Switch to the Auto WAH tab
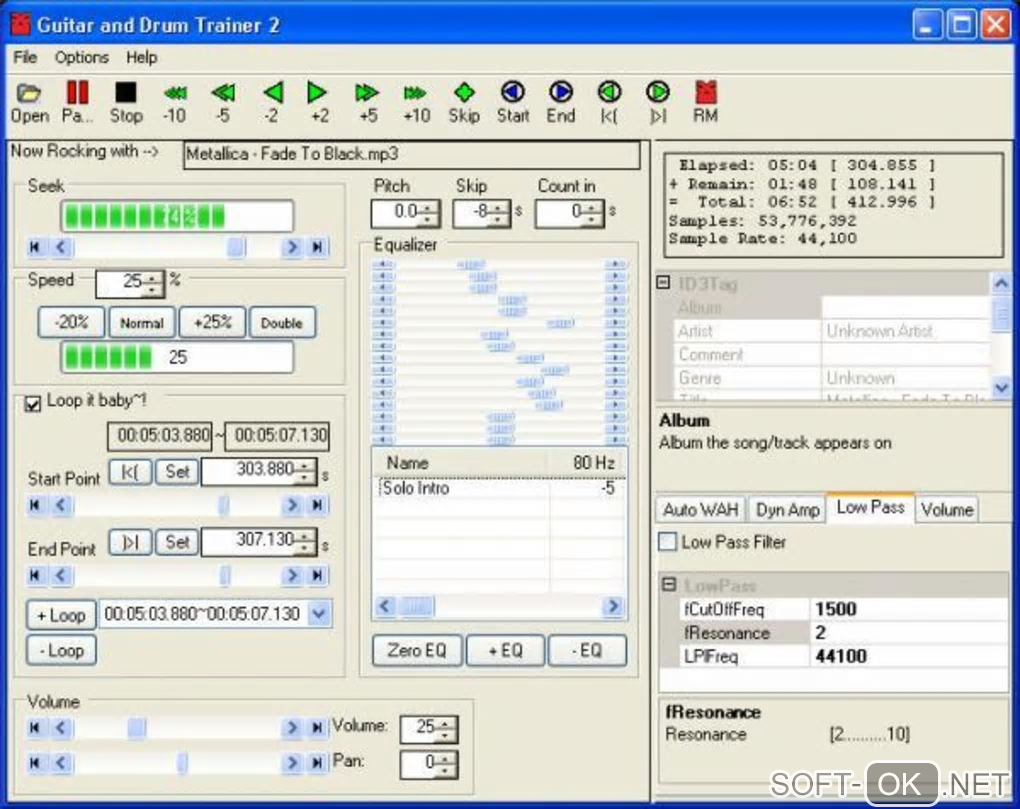This screenshot has height=809, width=1020. coord(701,509)
